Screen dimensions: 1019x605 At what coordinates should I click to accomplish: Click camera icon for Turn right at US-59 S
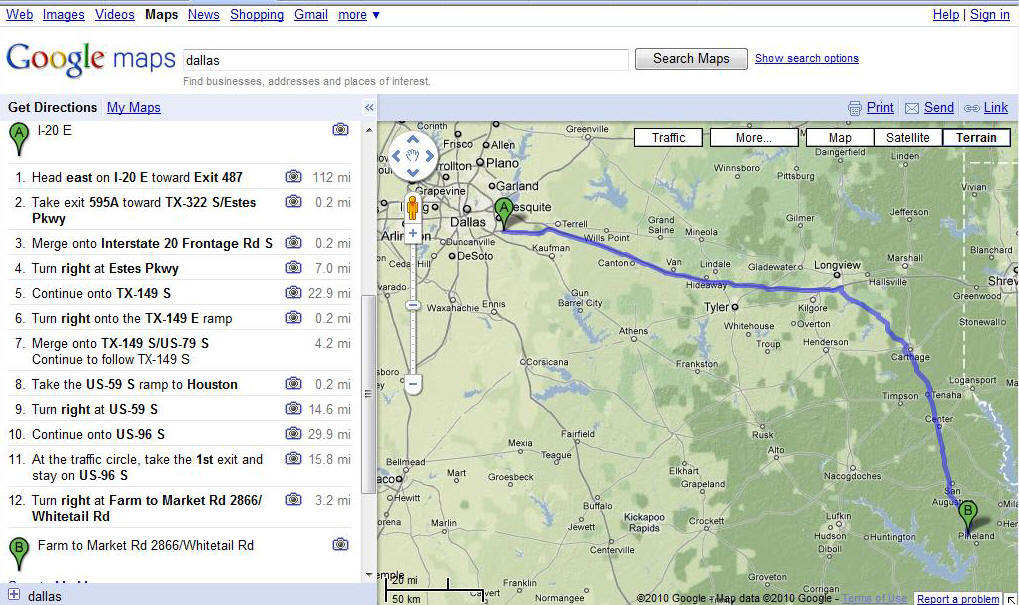point(294,408)
